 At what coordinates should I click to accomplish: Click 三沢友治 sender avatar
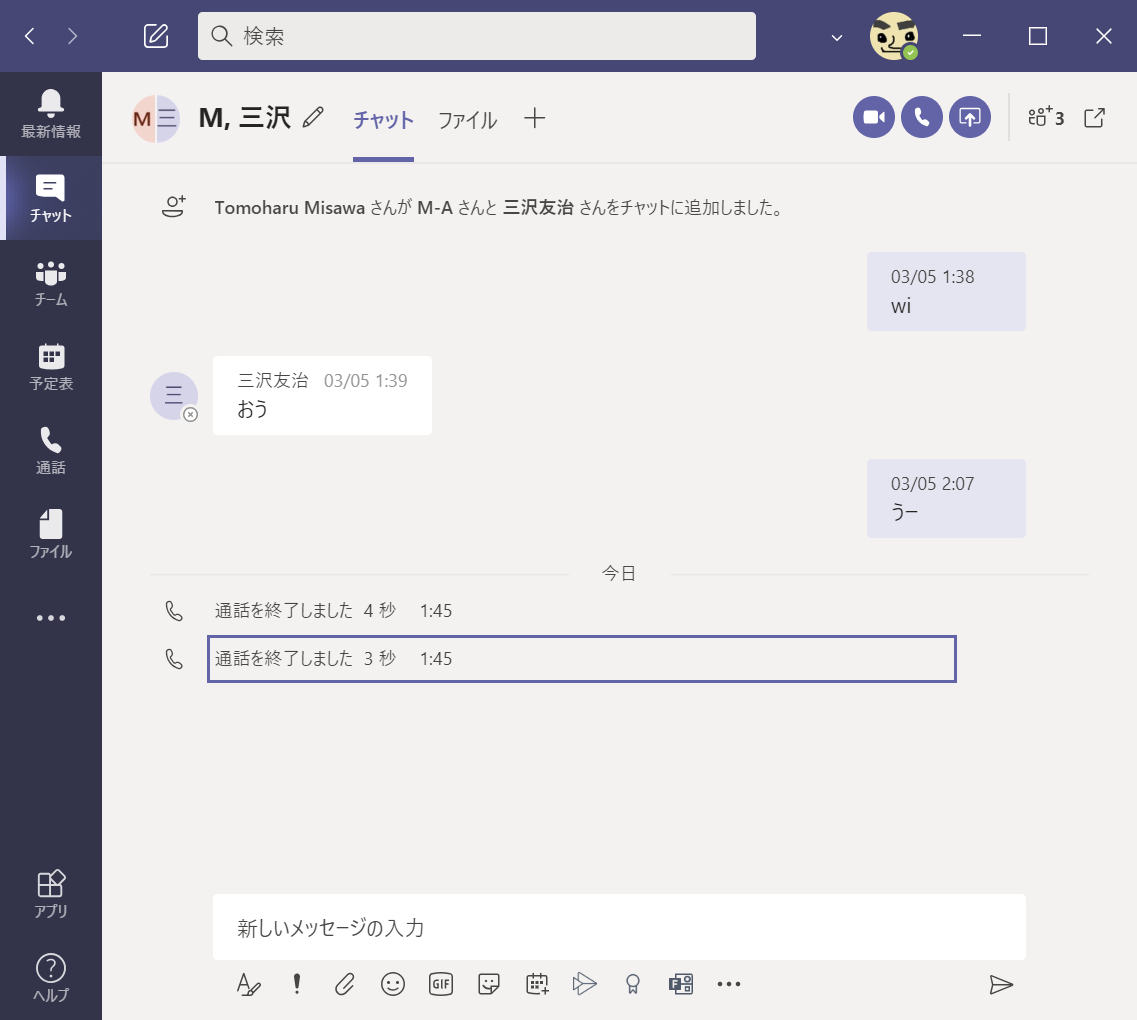[x=174, y=396]
